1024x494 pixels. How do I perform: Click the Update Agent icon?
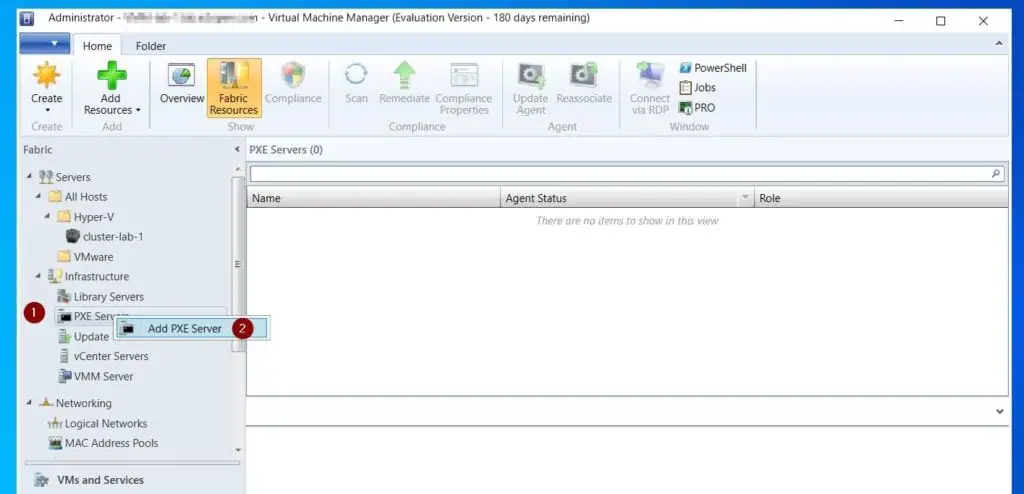pyautogui.click(x=530, y=75)
